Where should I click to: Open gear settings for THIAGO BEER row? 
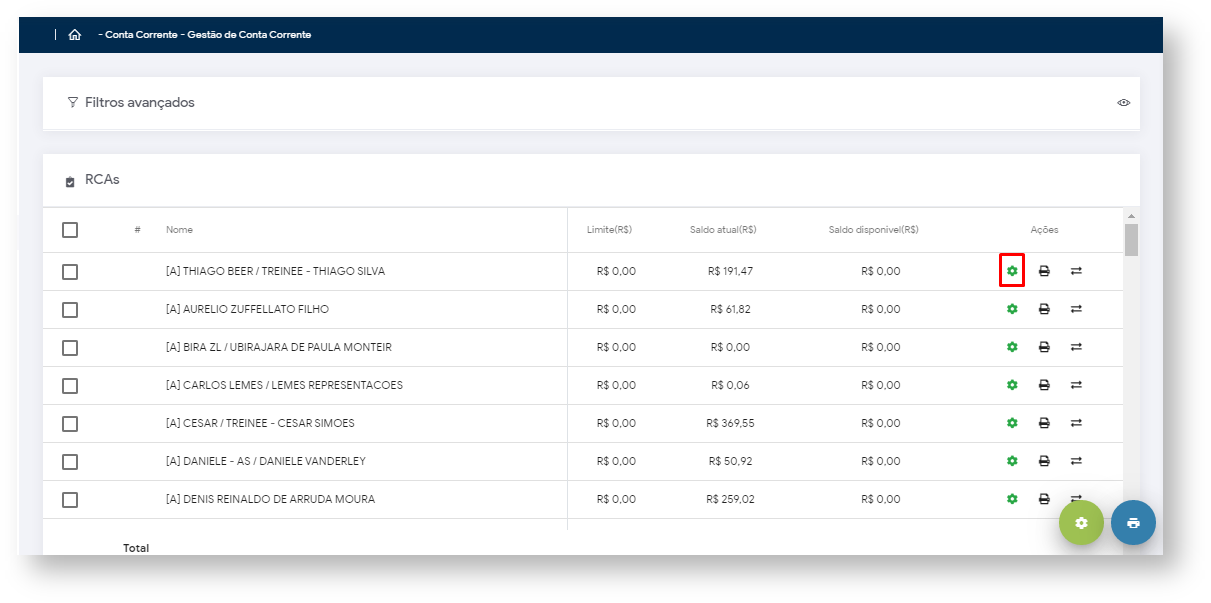(x=1012, y=271)
